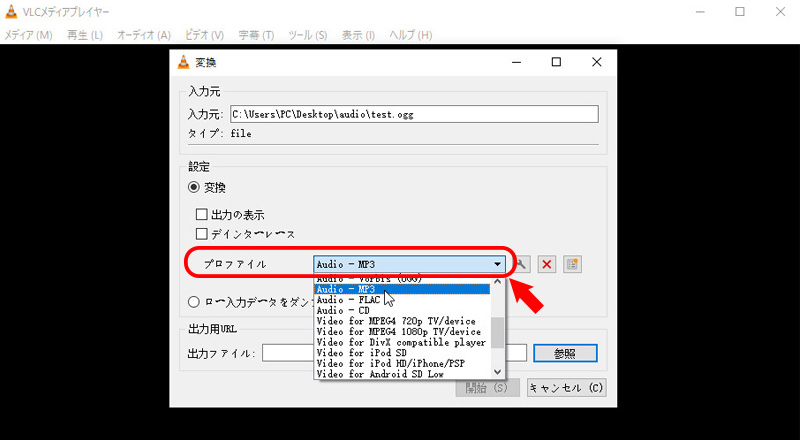Choose Audio - Vorbis (OGG) option
The height and width of the screenshot is (440, 800).
402,280
